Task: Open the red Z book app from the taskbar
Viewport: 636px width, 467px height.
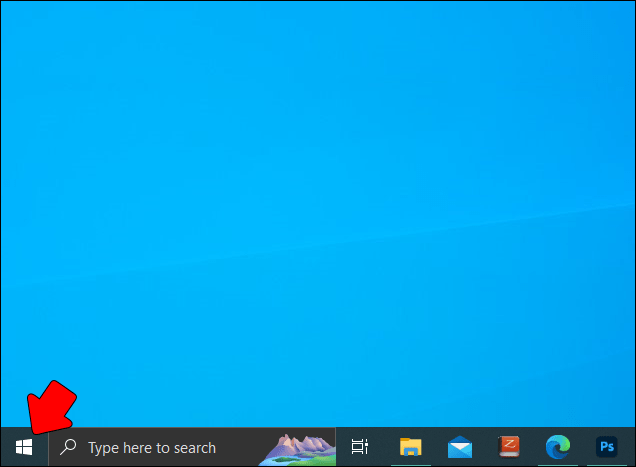Action: (x=509, y=446)
